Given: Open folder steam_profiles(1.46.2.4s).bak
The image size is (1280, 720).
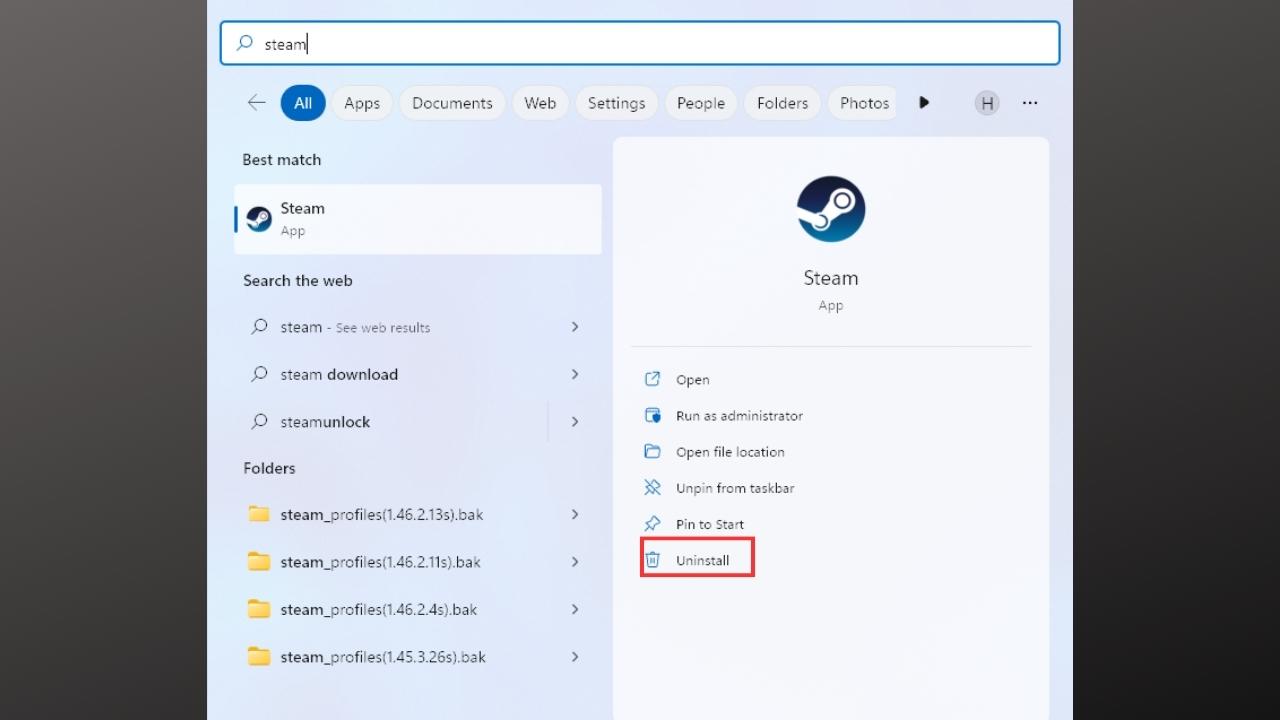Looking at the screenshot, I should (418, 609).
